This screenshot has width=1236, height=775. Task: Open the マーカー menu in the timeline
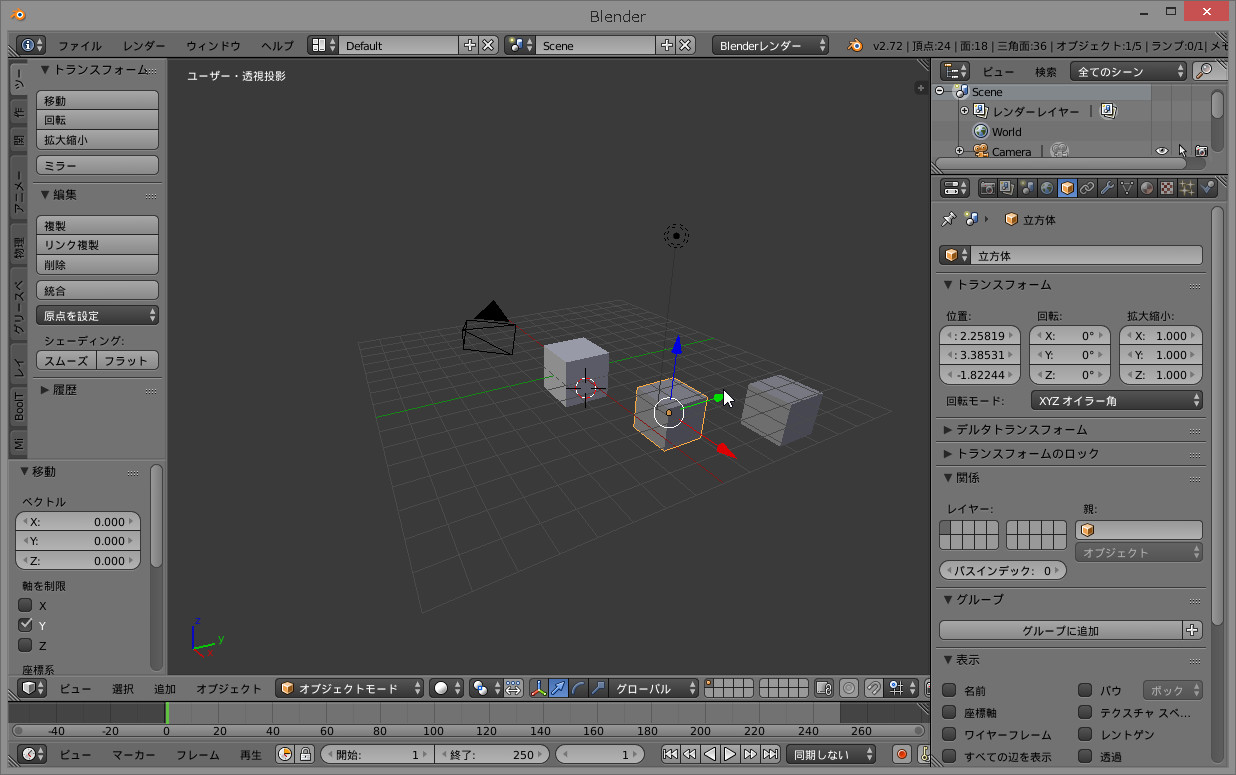tap(134, 754)
